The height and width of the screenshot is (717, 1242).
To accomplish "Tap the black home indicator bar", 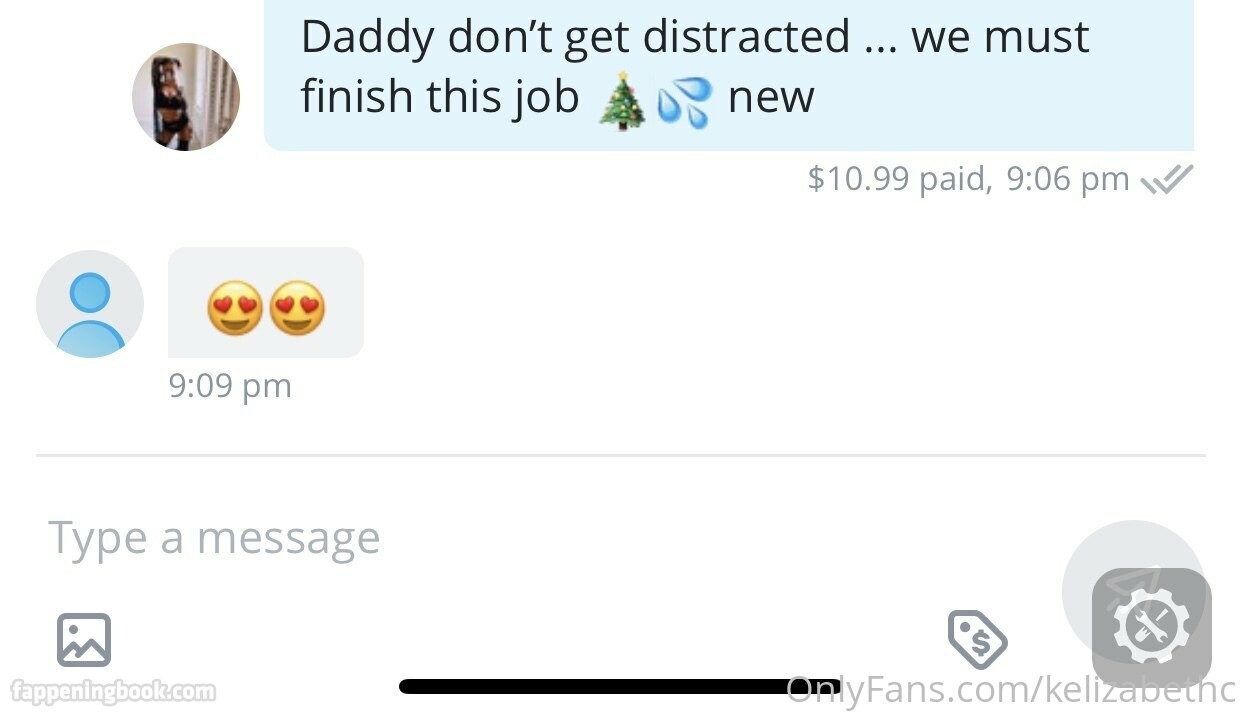I will (620, 686).
